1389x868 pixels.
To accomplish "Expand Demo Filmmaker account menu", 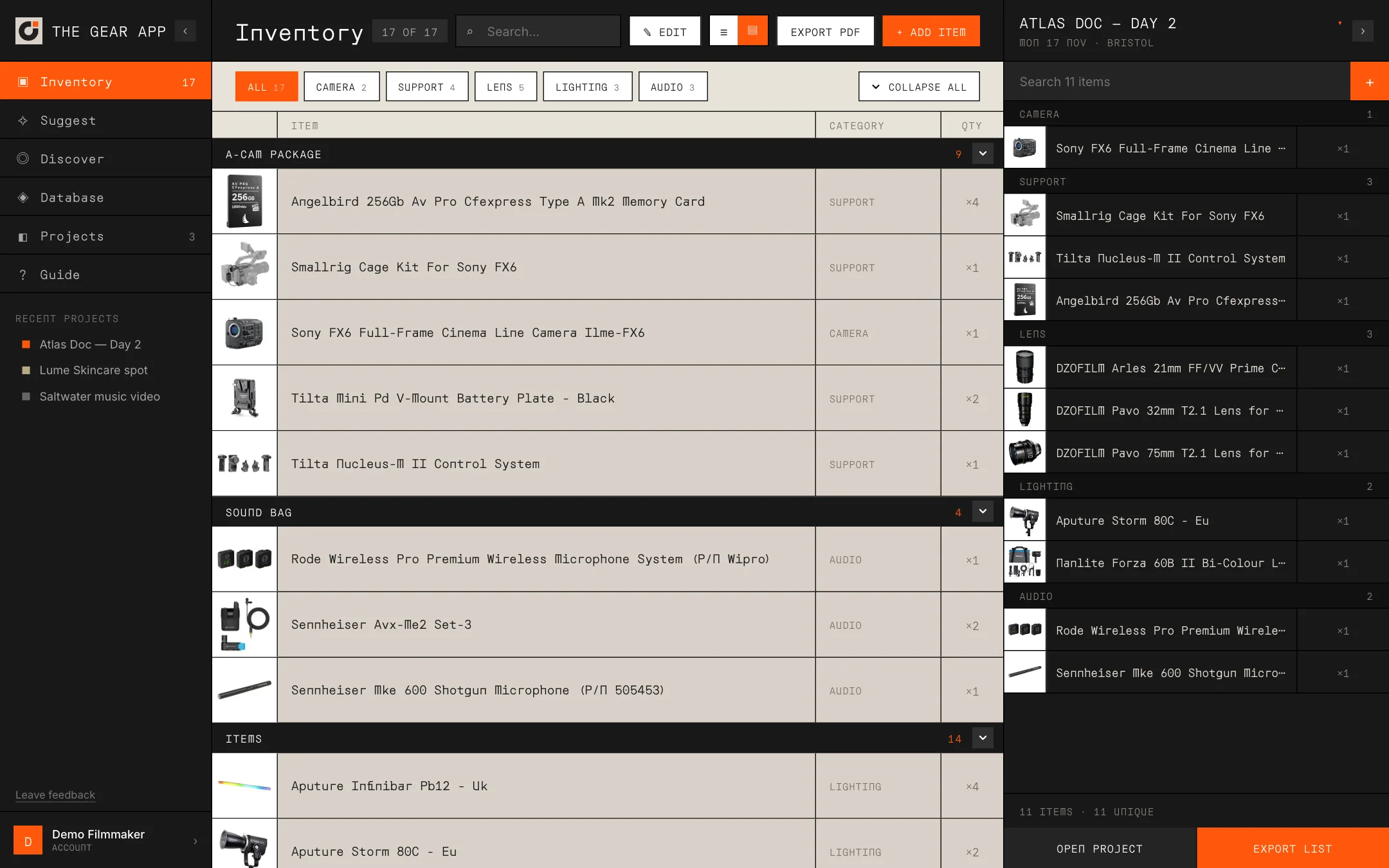I will click(105, 840).
